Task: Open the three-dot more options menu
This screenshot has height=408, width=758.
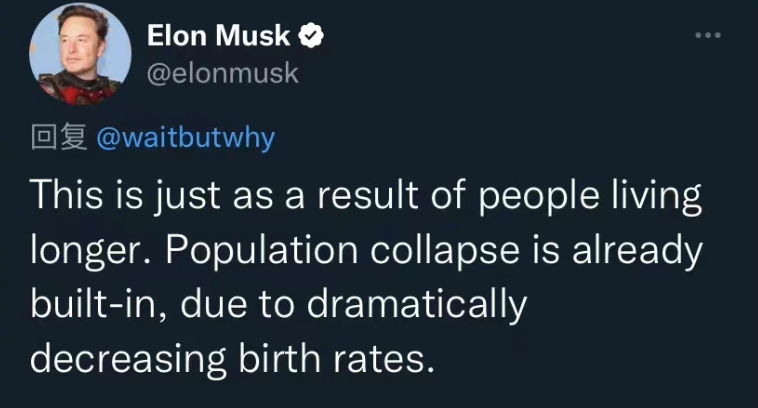Action: pyautogui.click(x=708, y=35)
